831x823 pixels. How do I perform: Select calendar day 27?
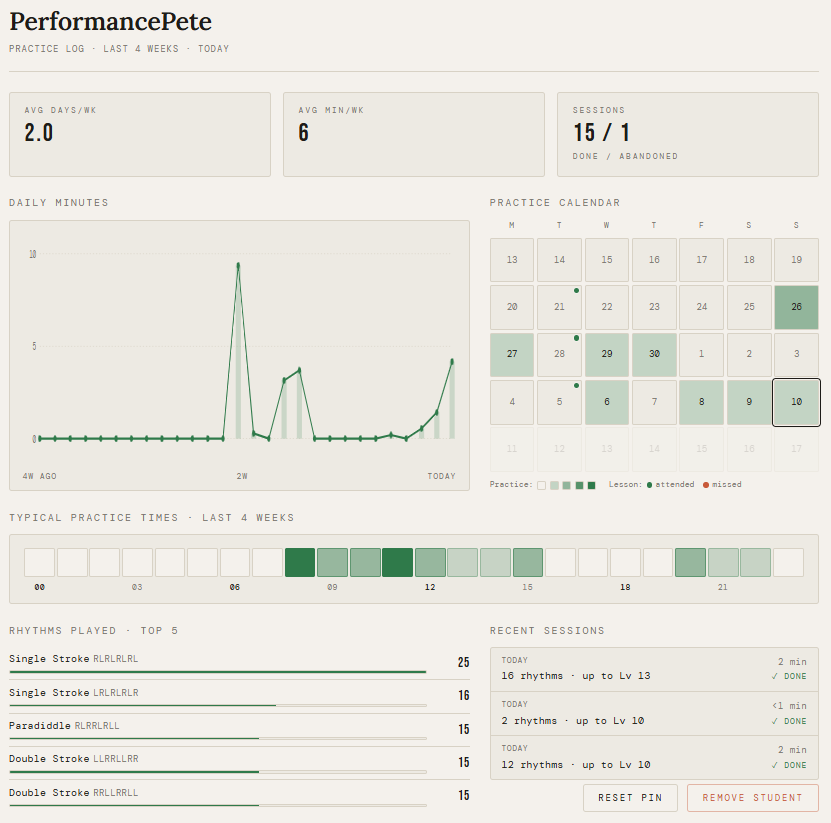click(512, 354)
